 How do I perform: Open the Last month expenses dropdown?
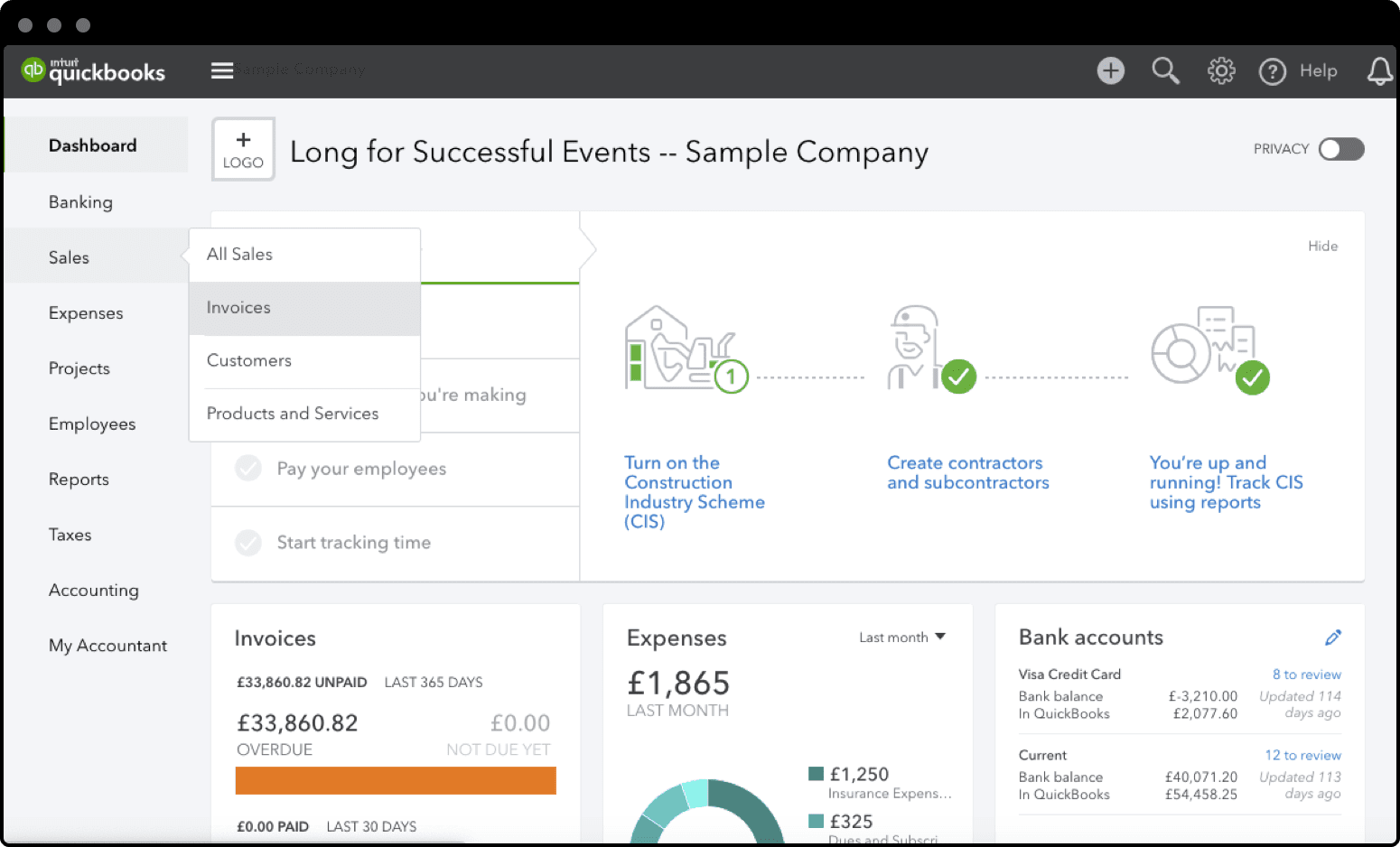(902, 638)
